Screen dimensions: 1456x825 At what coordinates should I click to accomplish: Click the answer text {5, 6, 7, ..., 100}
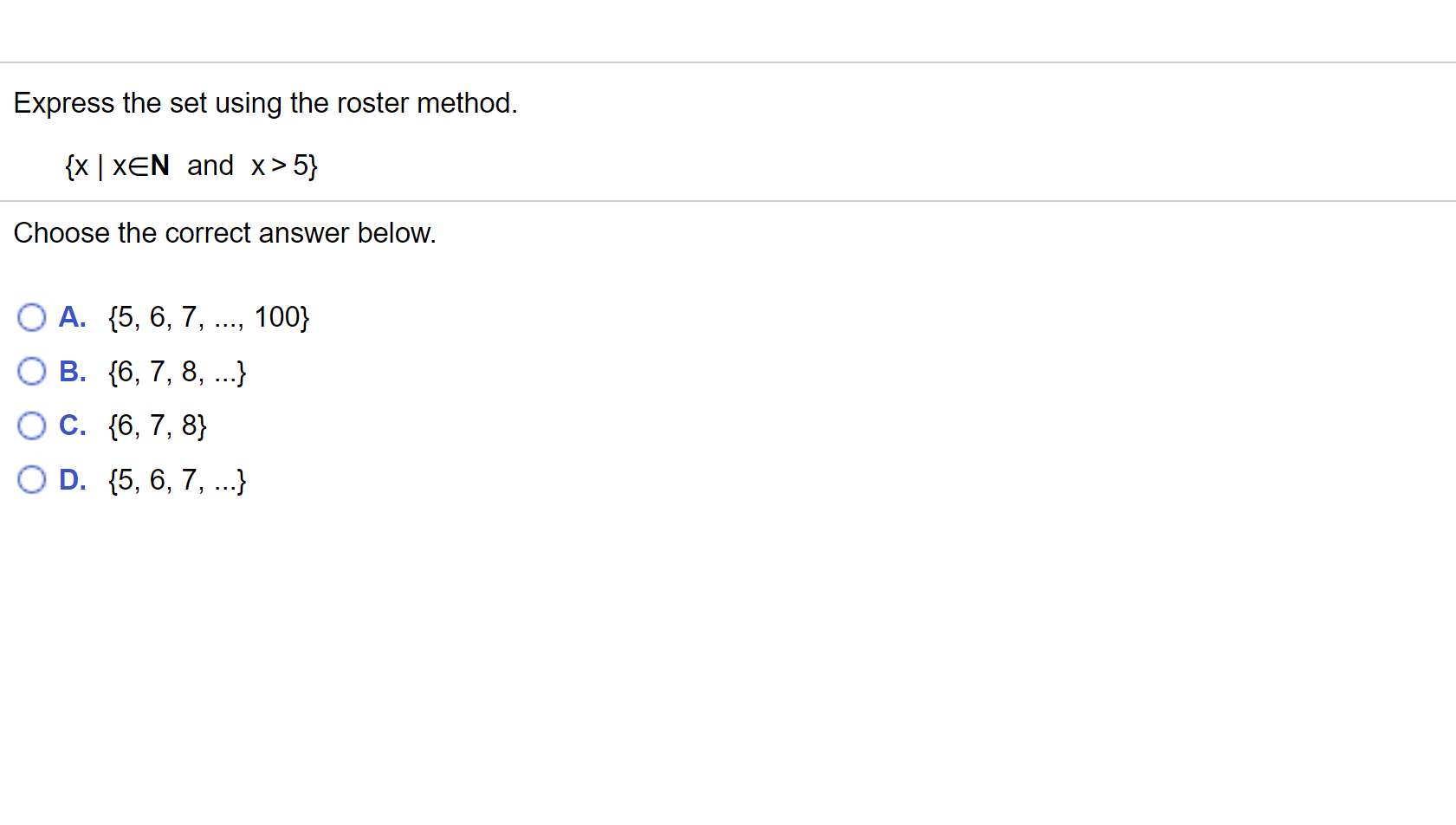click(x=209, y=317)
